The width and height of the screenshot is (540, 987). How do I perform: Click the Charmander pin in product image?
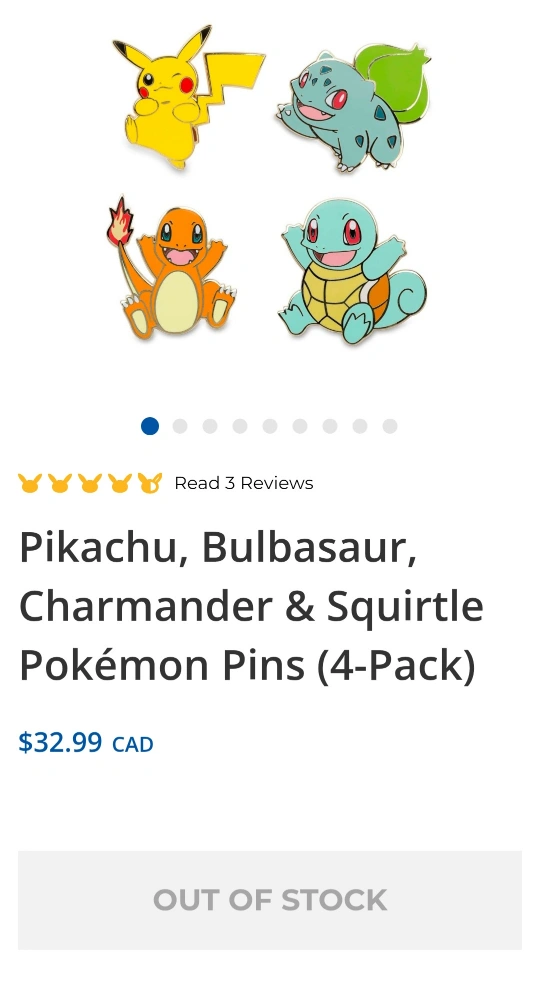(x=169, y=268)
